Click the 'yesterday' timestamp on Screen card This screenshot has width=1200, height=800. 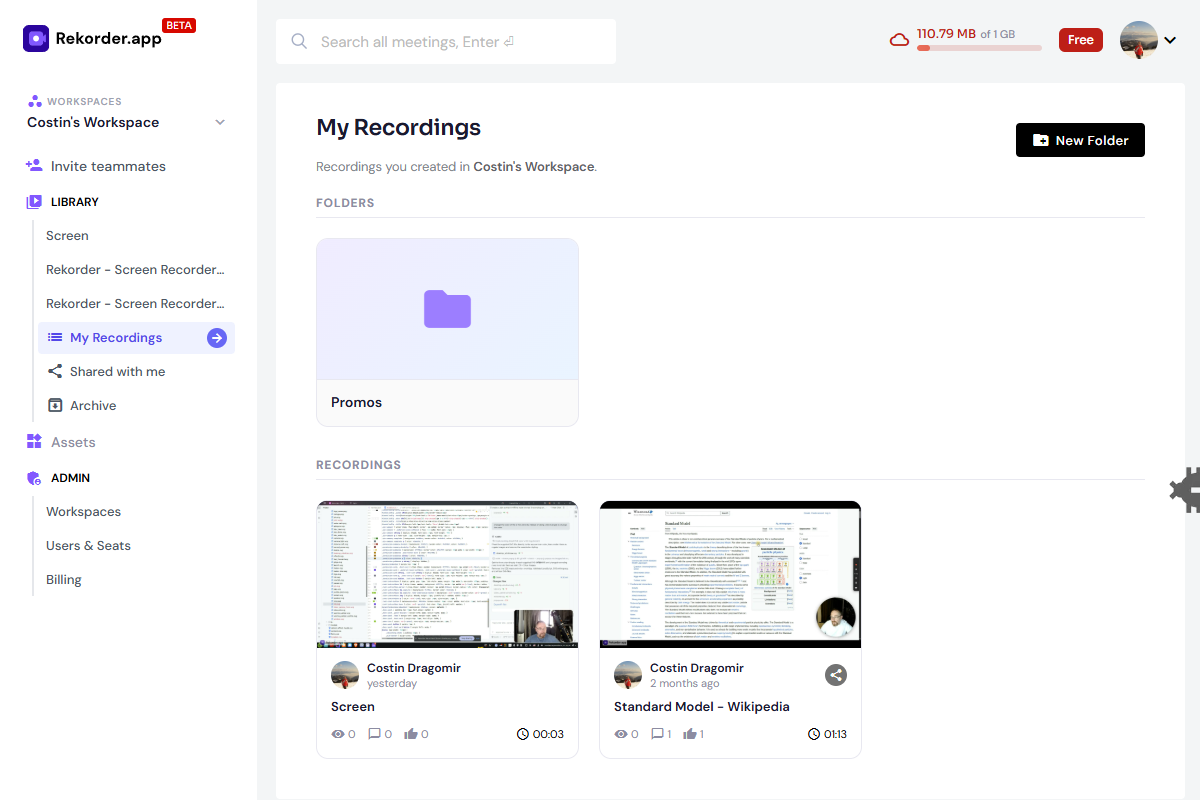pyautogui.click(x=392, y=684)
